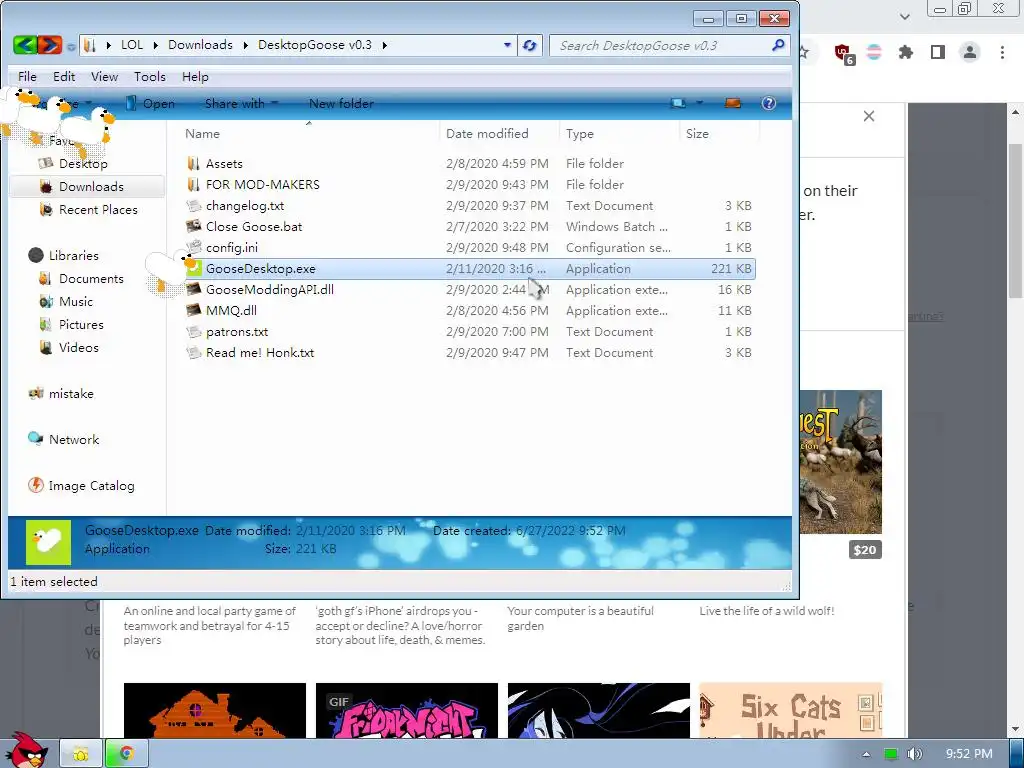This screenshot has width=1024, height=768.
Task: Select config.ini file name
Action: 232,248
